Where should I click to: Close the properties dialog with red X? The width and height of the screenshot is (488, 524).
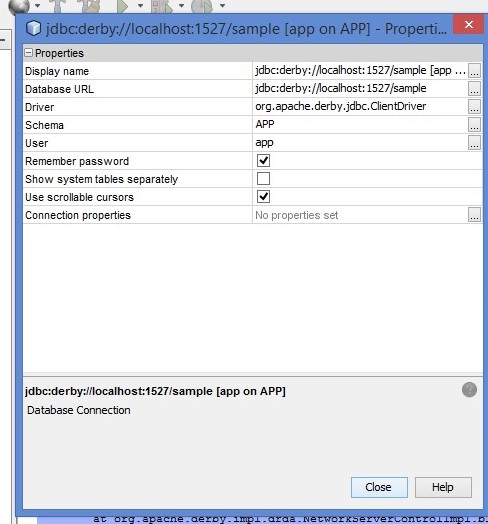[469, 24]
